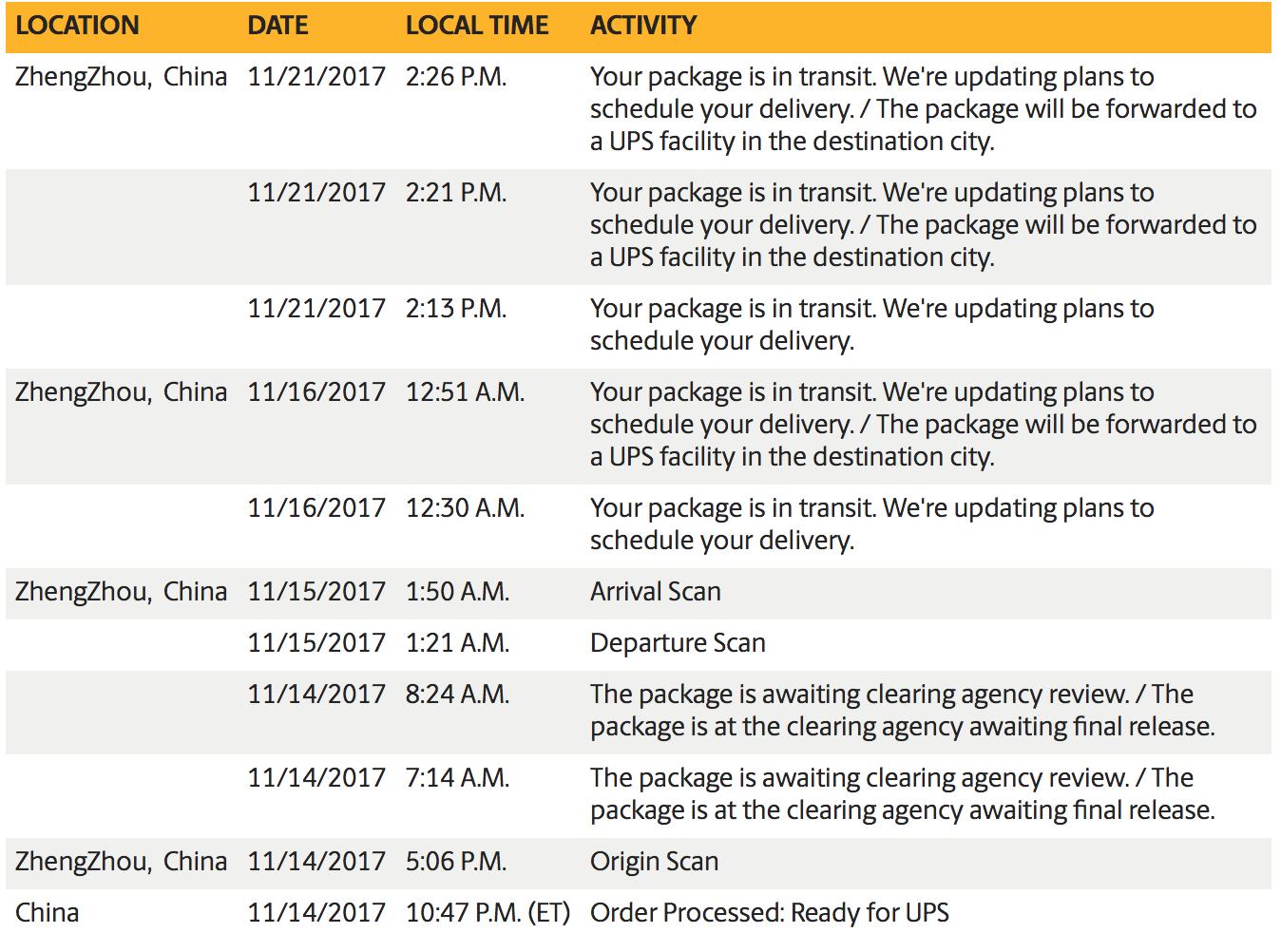Click the ACTIVITY column header
The width and height of the screenshot is (1281, 952).
click(643, 26)
